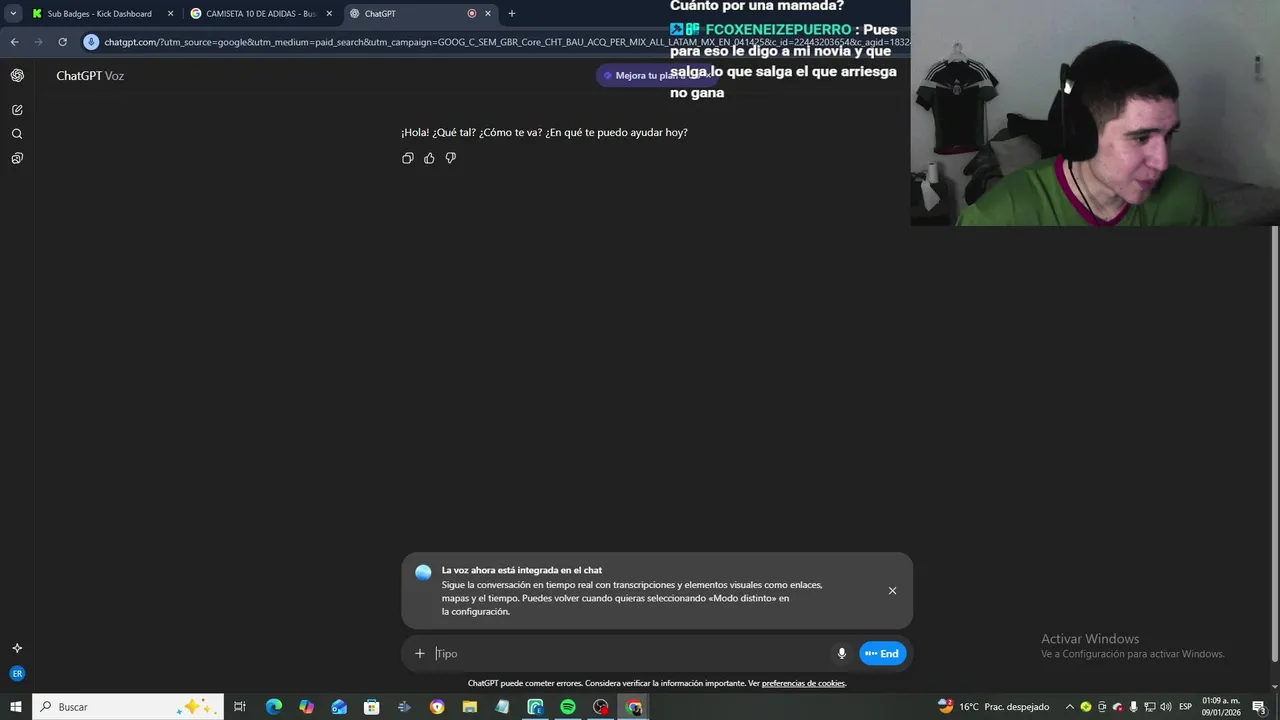Click the Buscar taskbar search box
Viewport: 1280px width, 720px height.
130,707
